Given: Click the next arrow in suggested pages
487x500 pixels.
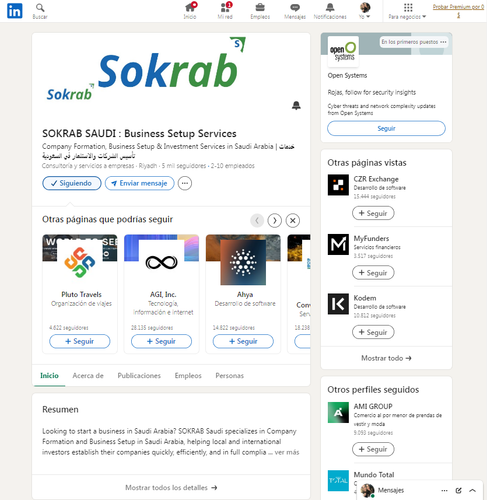Looking at the screenshot, I should pos(275,221).
